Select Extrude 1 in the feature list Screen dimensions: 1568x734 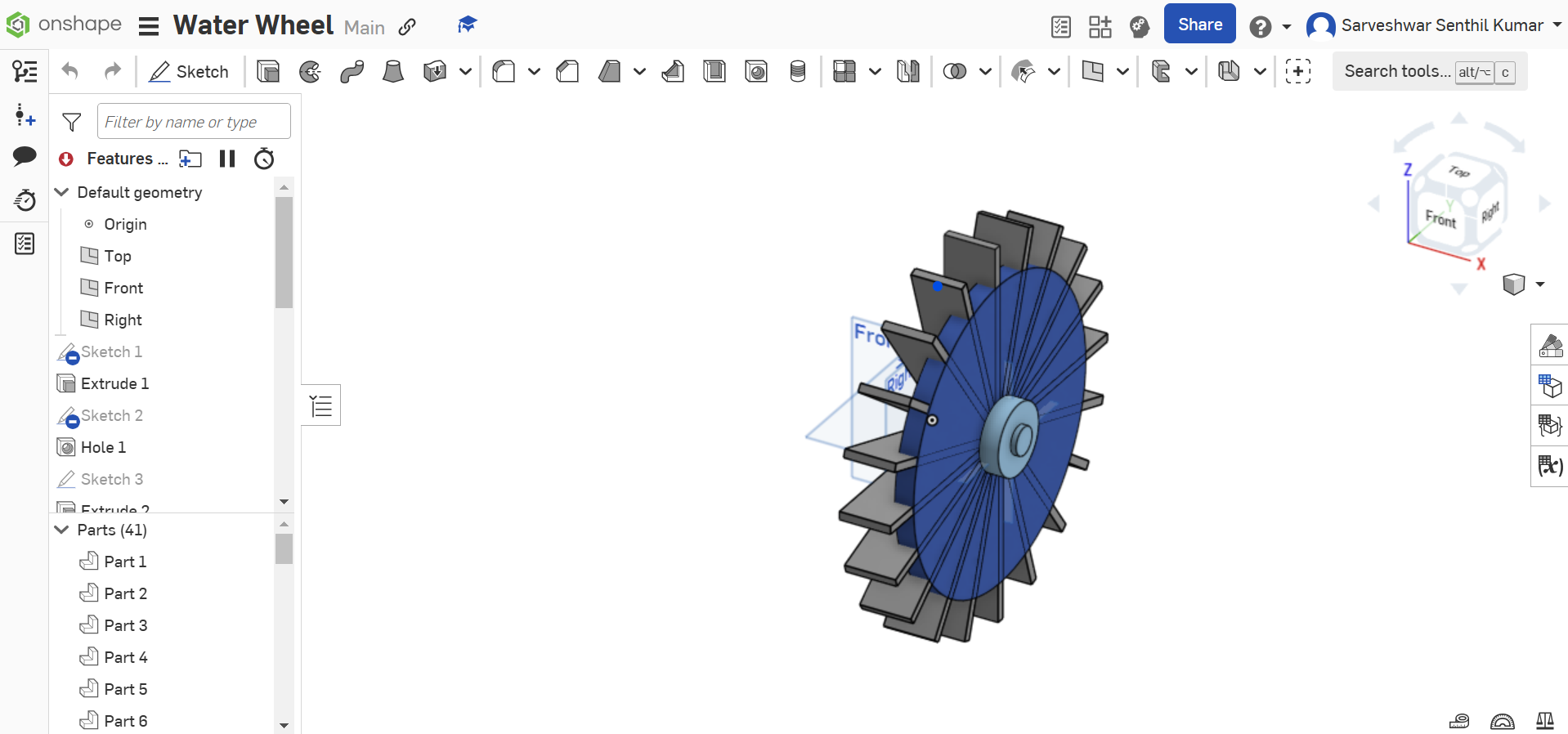tap(114, 383)
